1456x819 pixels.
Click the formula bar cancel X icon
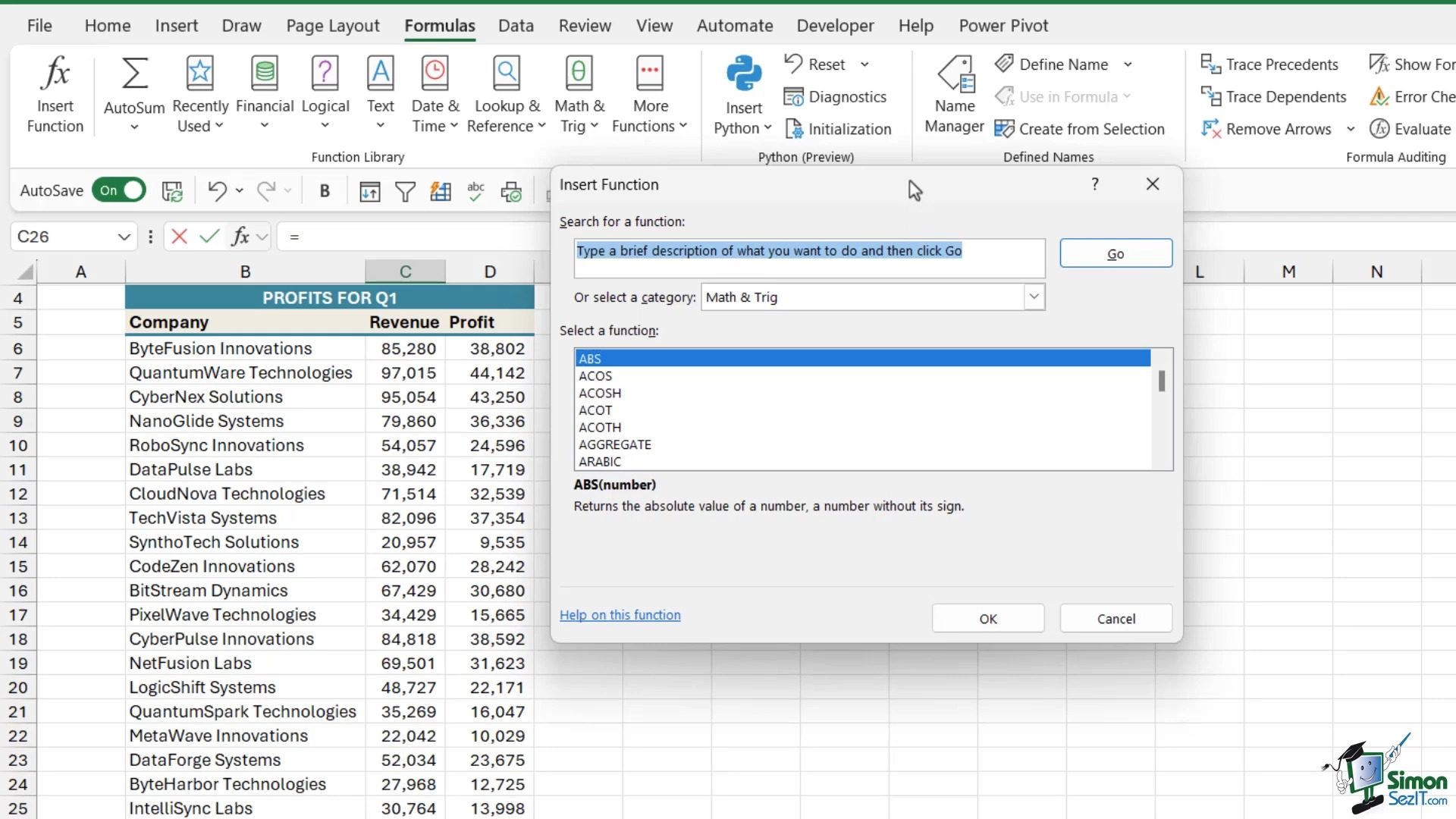pyautogui.click(x=180, y=237)
